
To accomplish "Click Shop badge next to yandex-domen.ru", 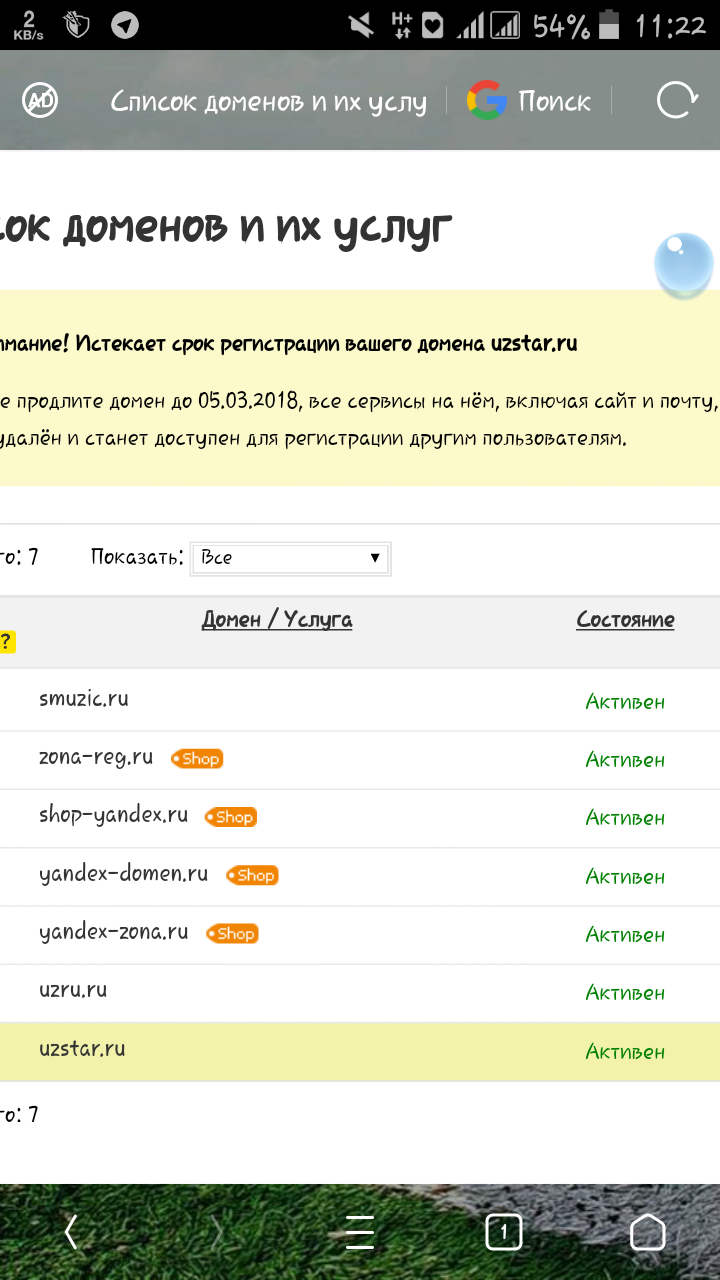I will coord(252,875).
